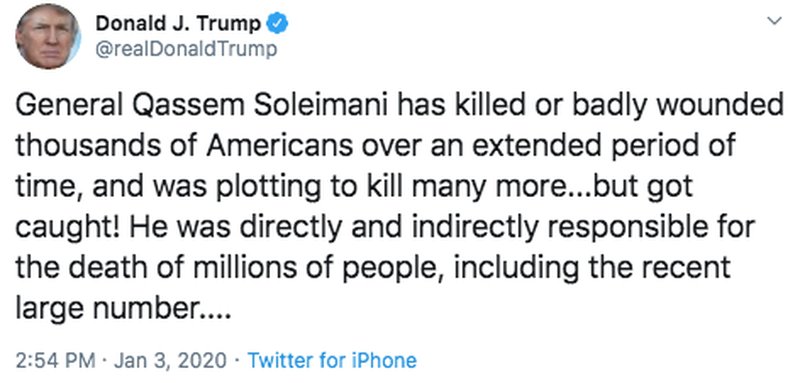Image resolution: width=800 pixels, height=383 pixels.
Task: Click the Twitter for iPhone source link
Action: [332, 361]
